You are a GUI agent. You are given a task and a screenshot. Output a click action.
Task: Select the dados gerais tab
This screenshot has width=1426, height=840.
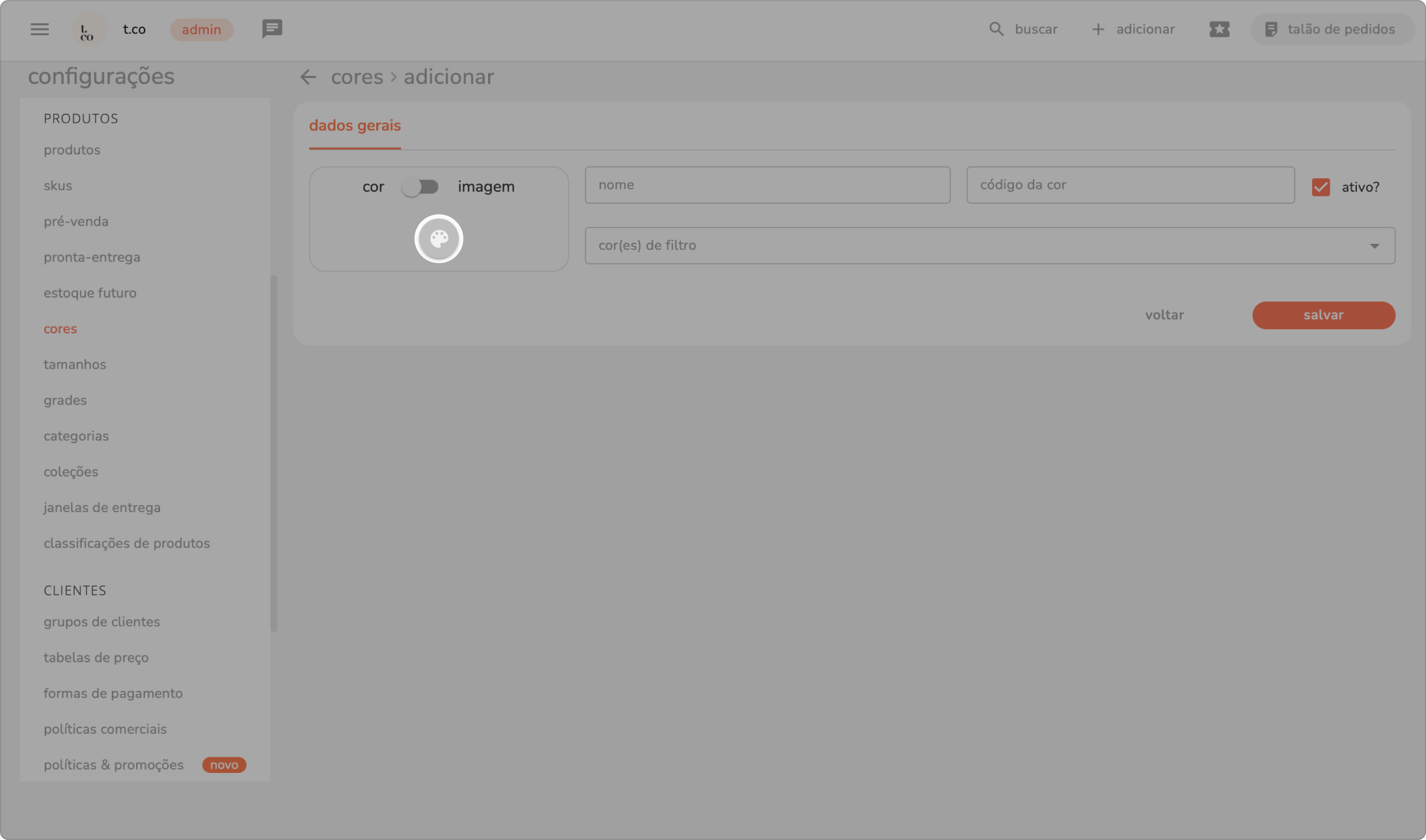coord(354,126)
